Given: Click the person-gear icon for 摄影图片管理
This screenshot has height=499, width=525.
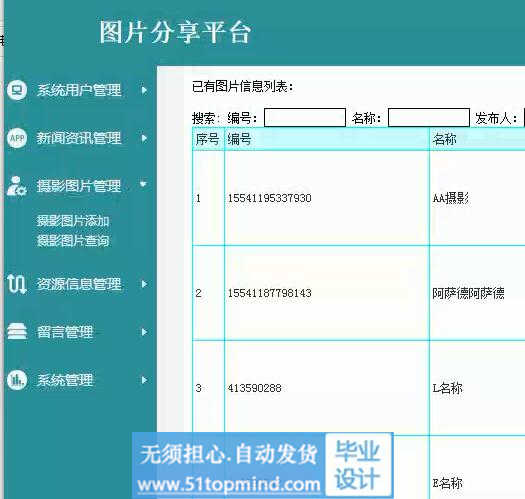Looking at the screenshot, I should [x=16, y=186].
